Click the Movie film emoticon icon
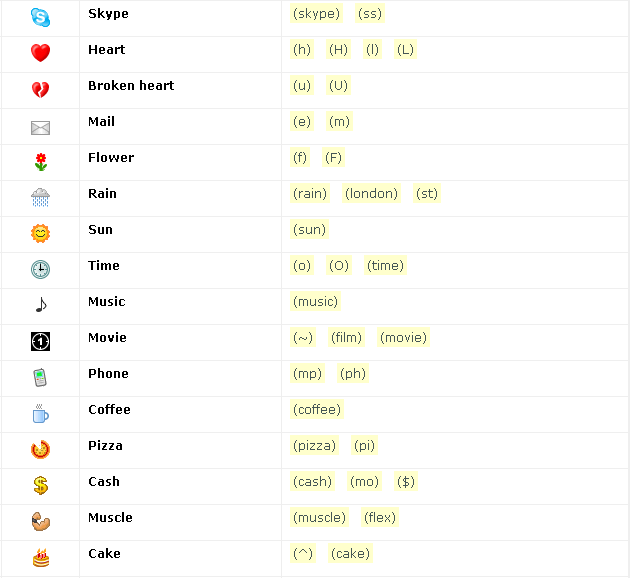Screen dimensions: 632x578 [x=40, y=342]
